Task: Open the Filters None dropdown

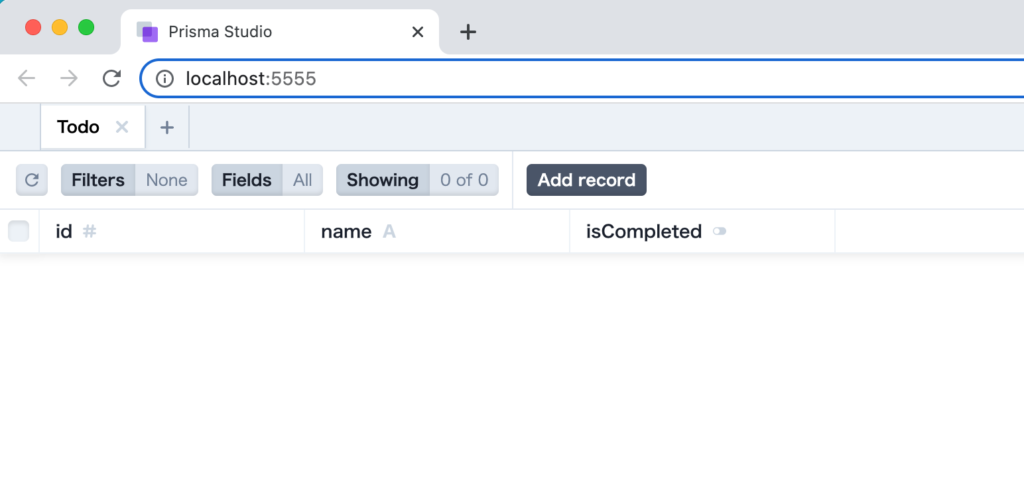Action: (129, 180)
